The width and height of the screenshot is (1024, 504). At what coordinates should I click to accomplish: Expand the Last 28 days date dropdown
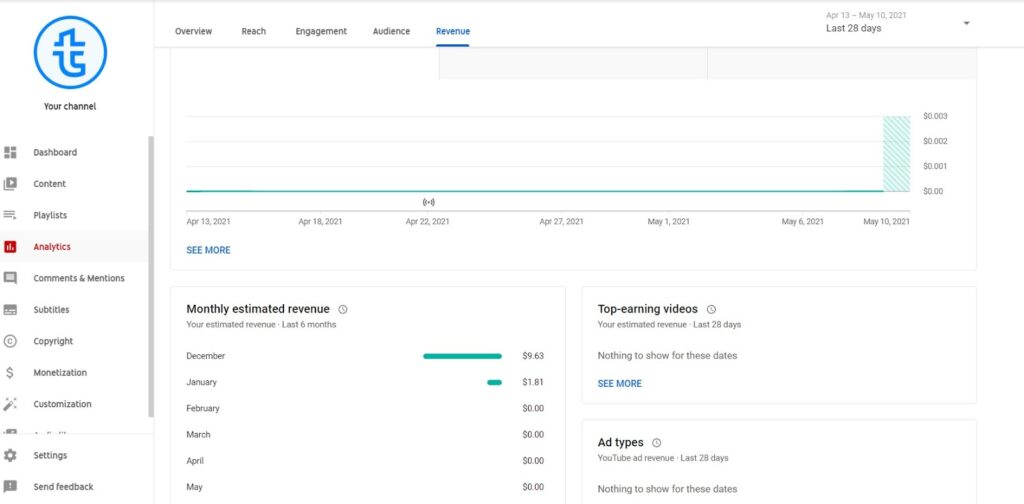click(x=966, y=23)
